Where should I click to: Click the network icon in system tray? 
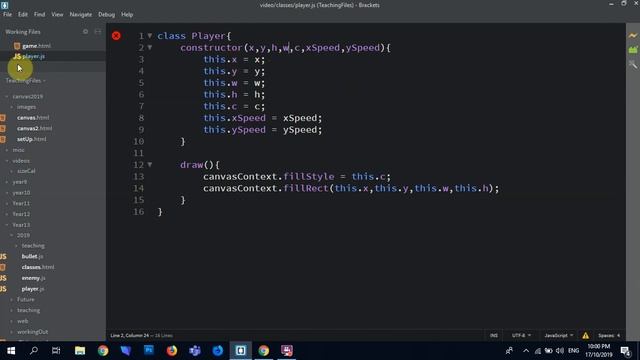(538, 351)
